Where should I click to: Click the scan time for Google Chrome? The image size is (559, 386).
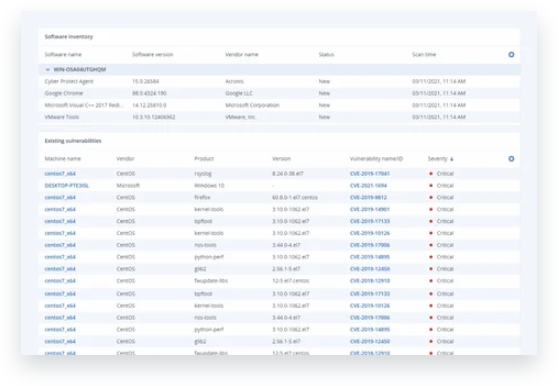point(439,93)
